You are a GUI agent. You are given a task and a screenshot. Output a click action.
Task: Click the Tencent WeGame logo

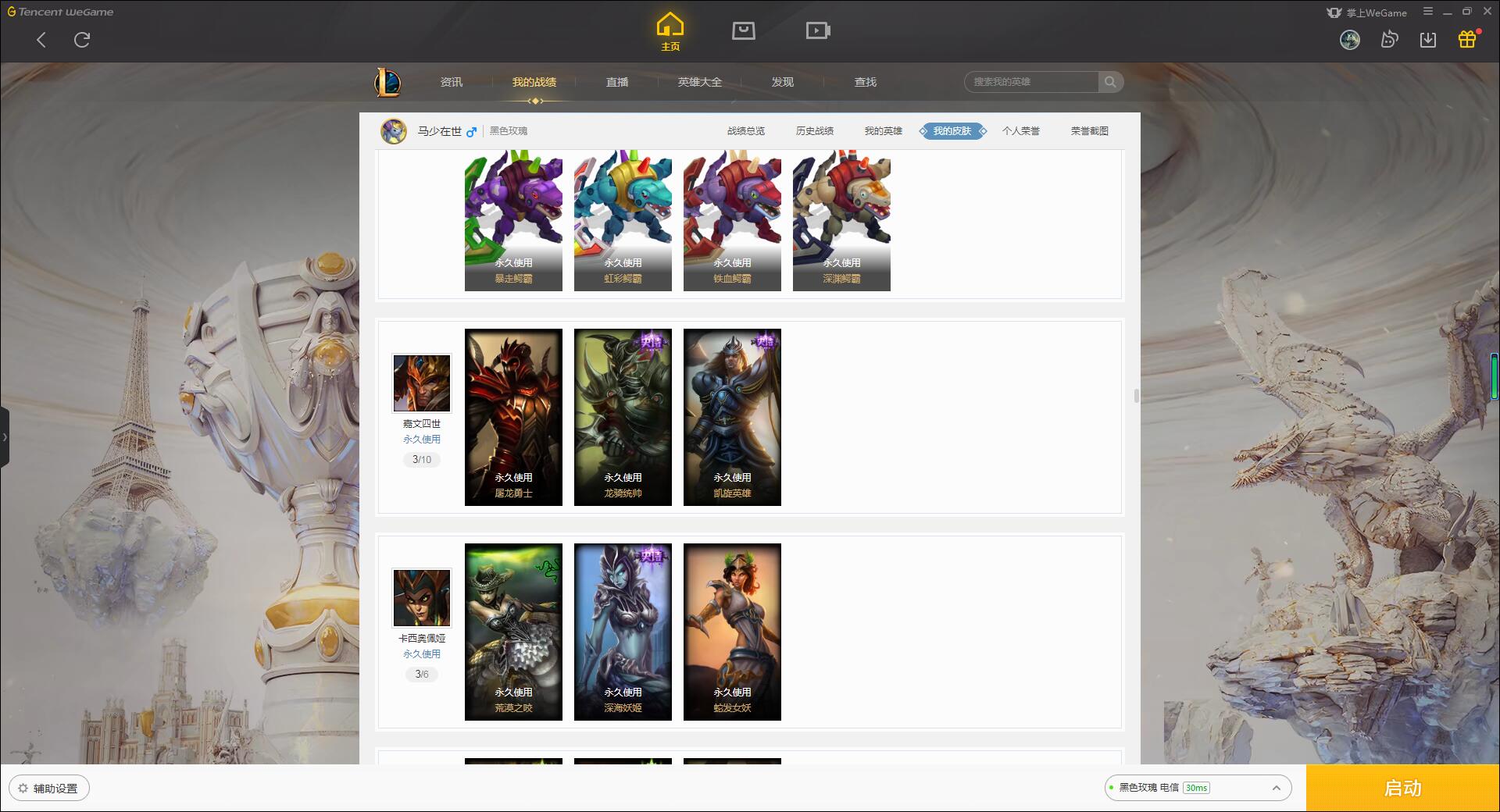pyautogui.click(x=61, y=12)
